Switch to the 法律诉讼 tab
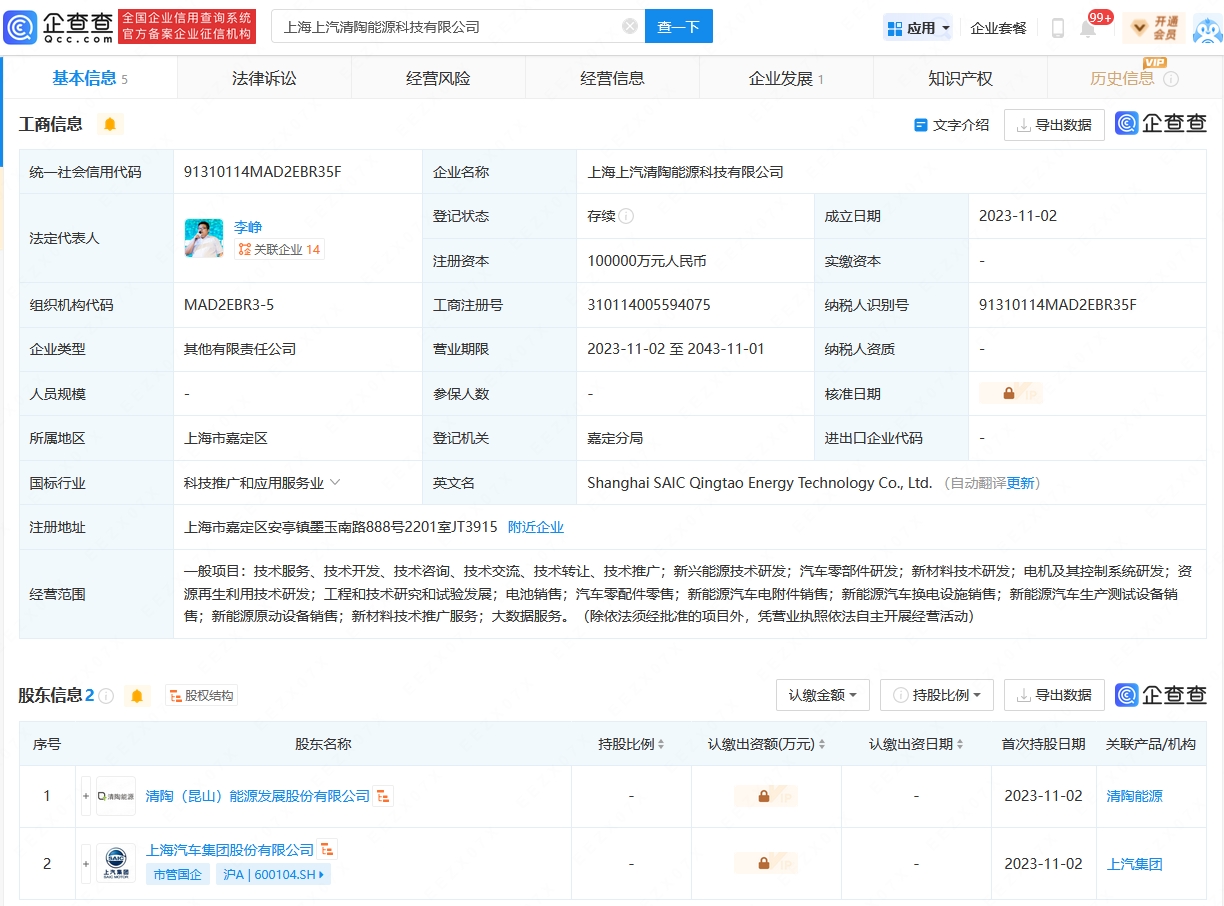The height and width of the screenshot is (906, 1224). 264,78
